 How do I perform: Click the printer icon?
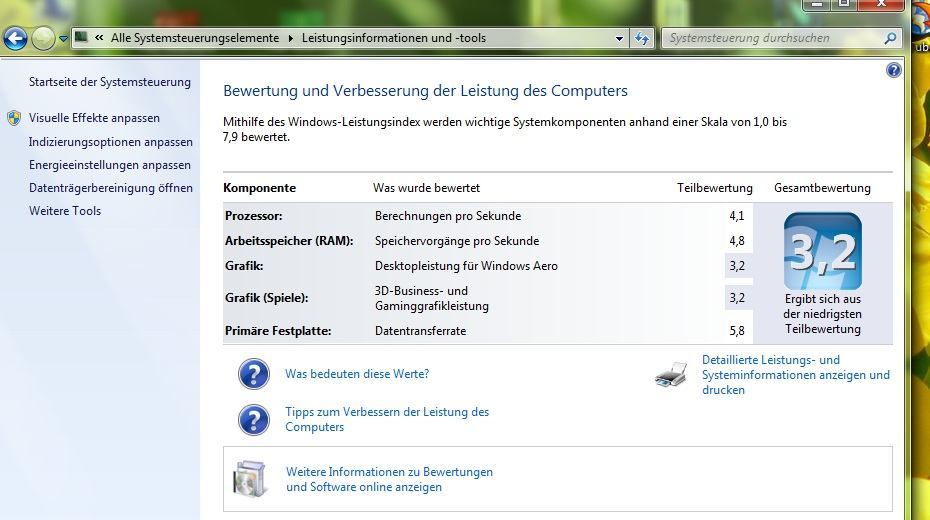click(671, 374)
